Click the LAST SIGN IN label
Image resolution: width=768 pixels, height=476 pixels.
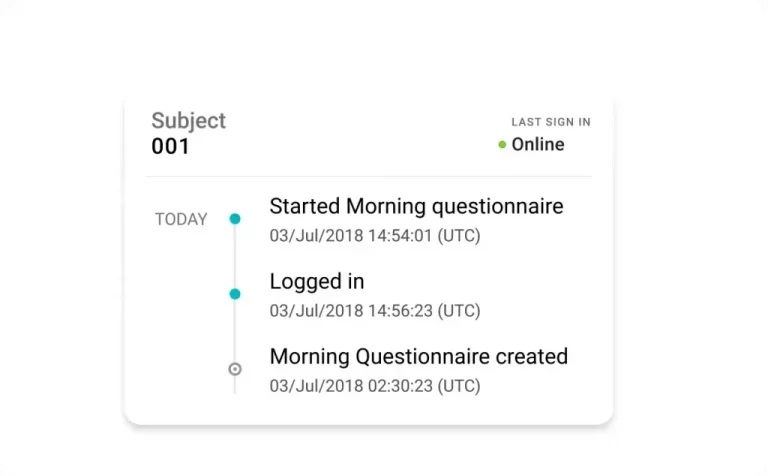[551, 122]
